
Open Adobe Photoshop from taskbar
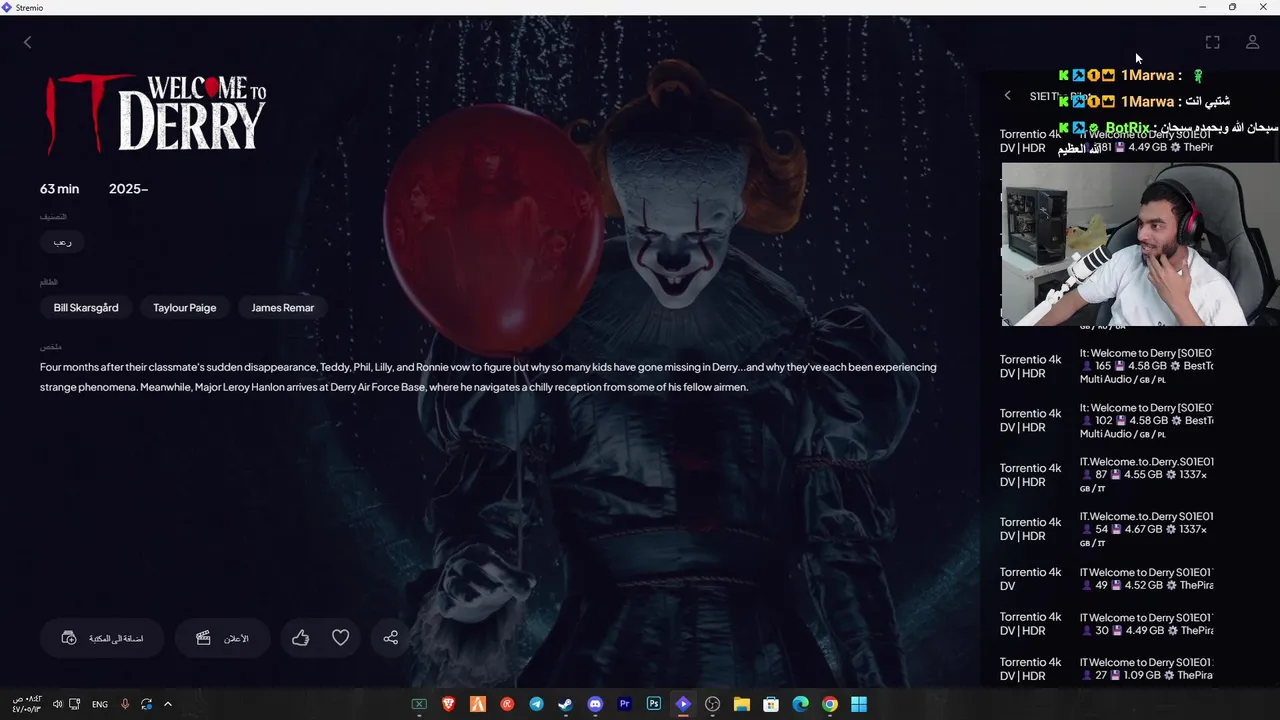[x=654, y=704]
